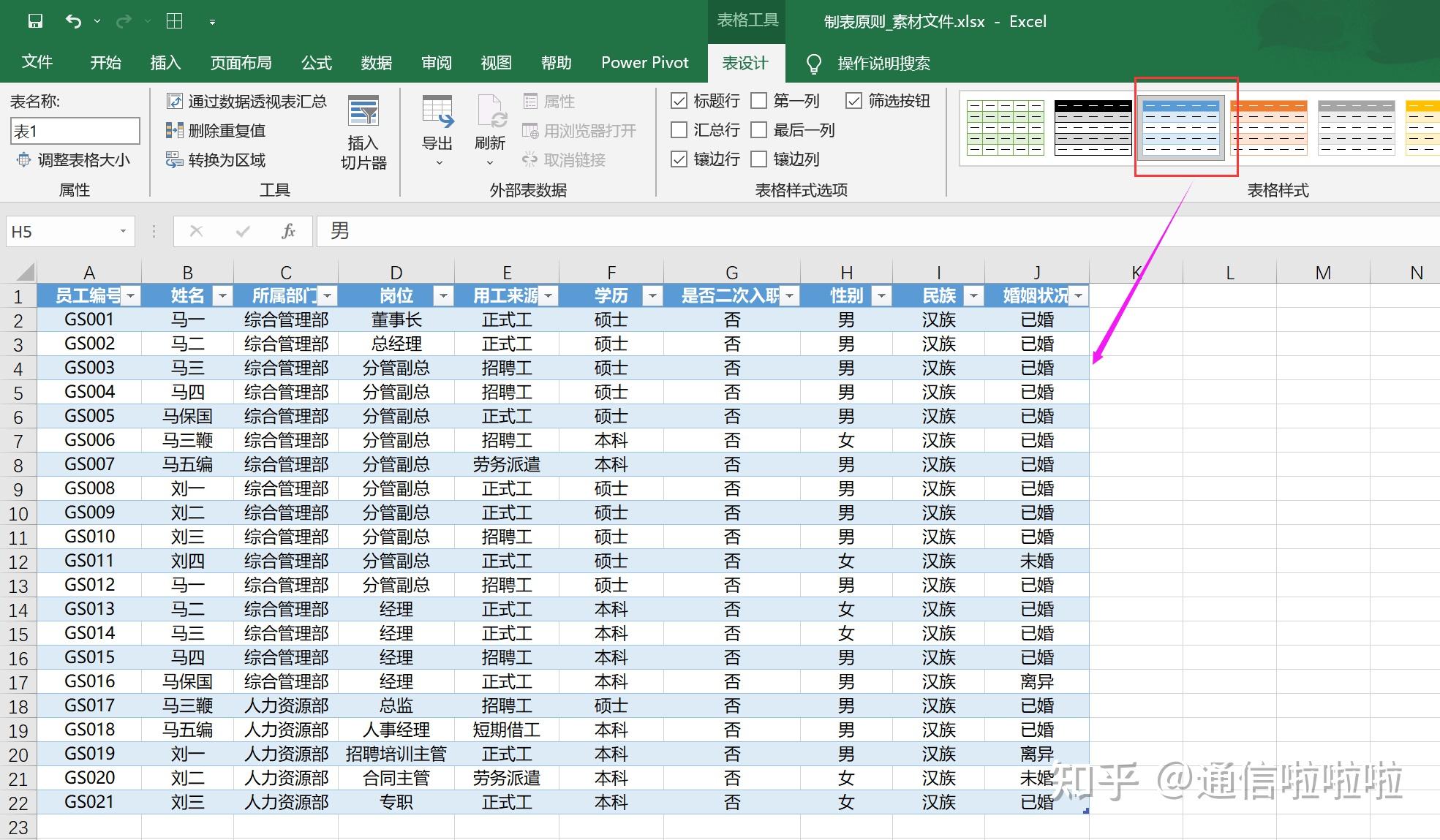Click the Save icon in quick access toolbar

click(35, 21)
